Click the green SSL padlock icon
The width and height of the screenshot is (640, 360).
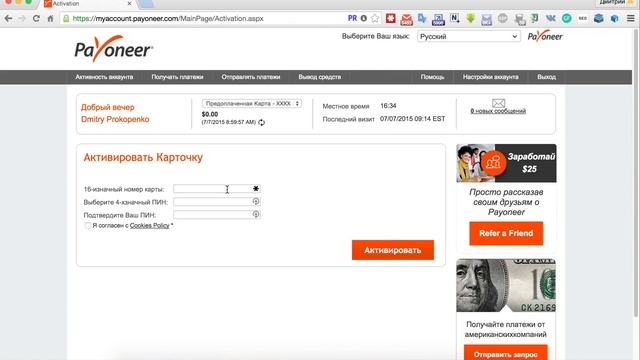66,18
